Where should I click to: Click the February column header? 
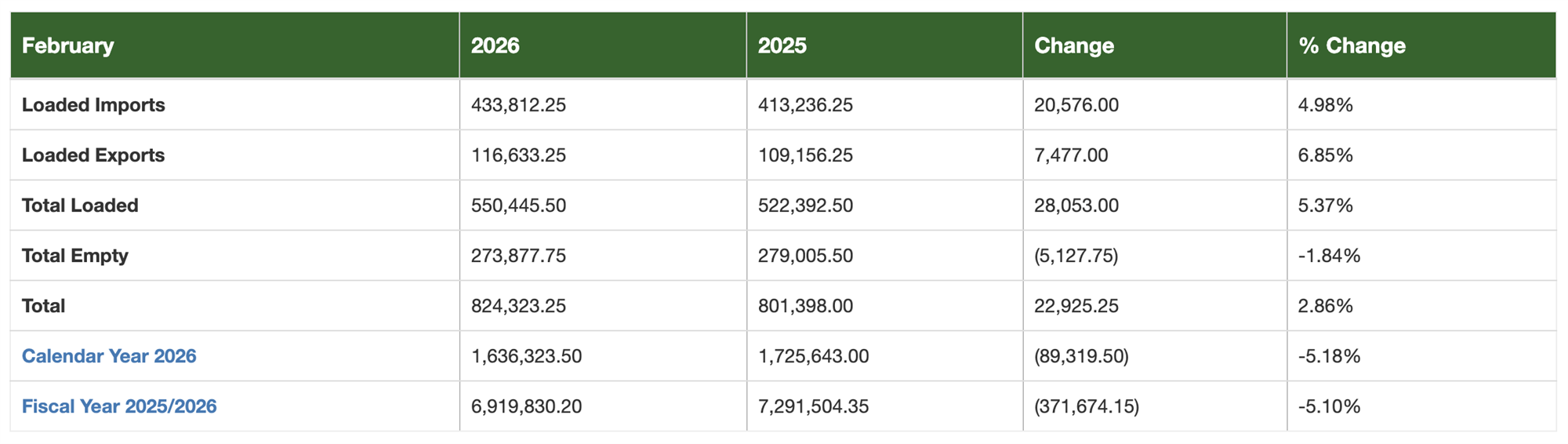(68, 45)
